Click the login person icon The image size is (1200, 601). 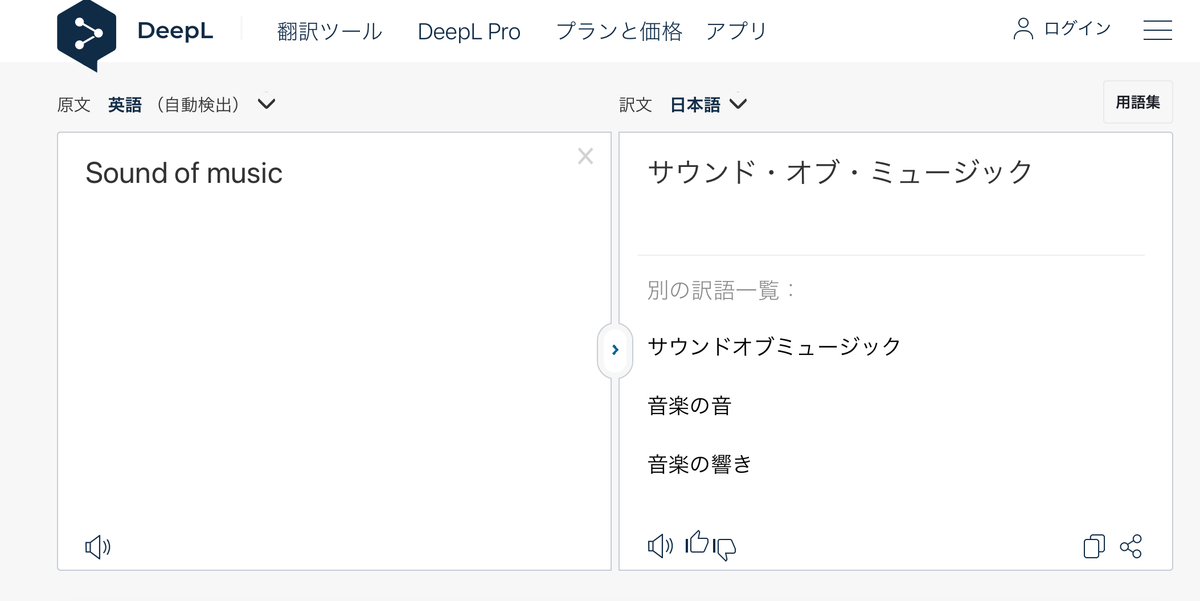[1023, 29]
